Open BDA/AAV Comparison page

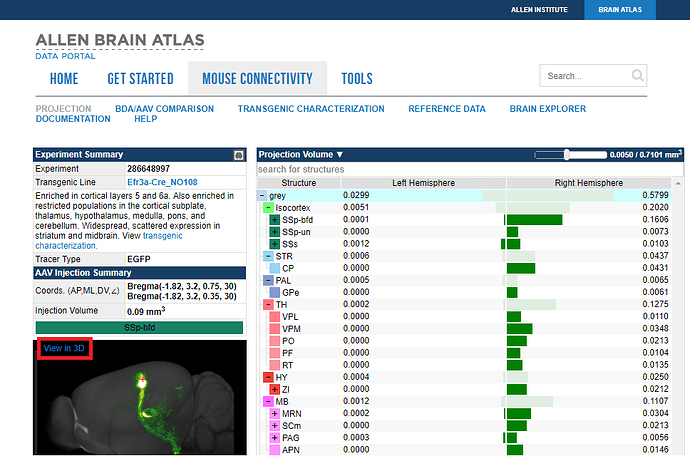tap(165, 109)
